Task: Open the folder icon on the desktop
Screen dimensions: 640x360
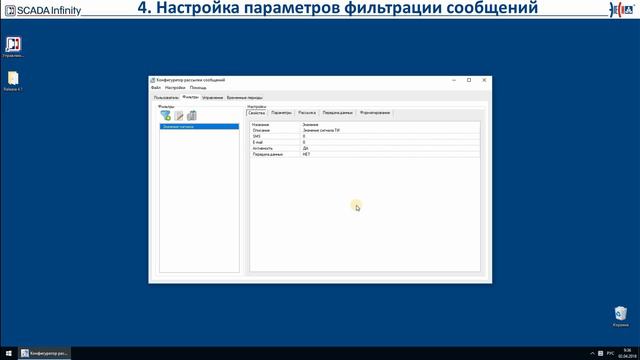Action: pyautogui.click(x=13, y=78)
